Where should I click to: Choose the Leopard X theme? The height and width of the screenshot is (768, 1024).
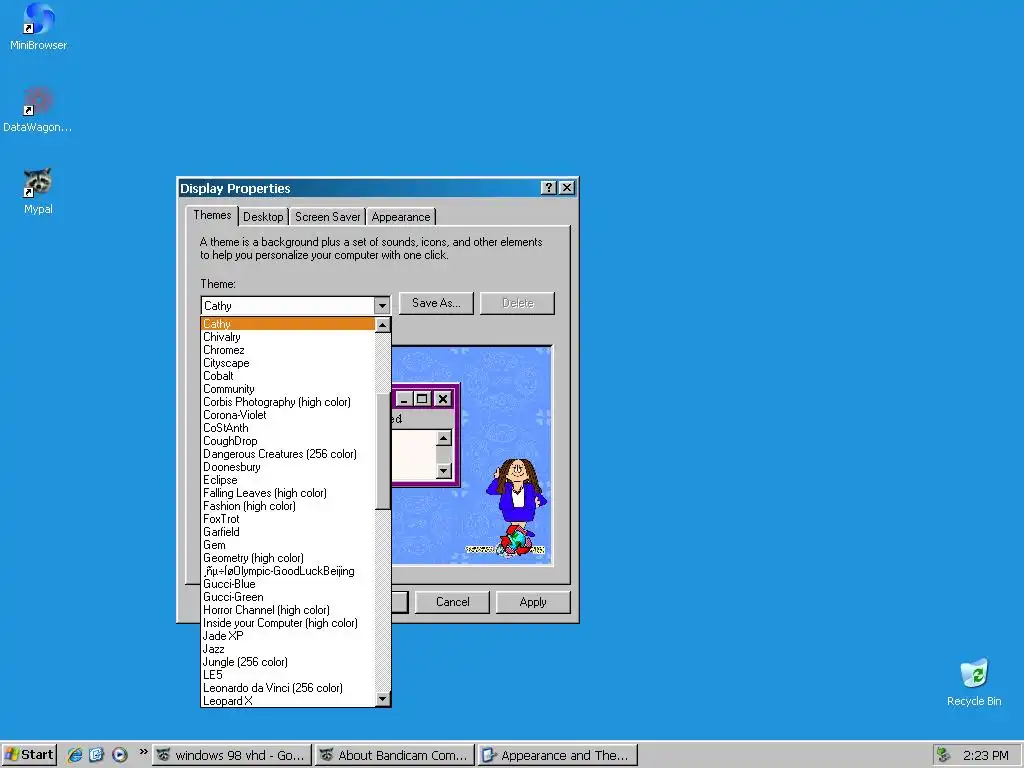coord(288,701)
